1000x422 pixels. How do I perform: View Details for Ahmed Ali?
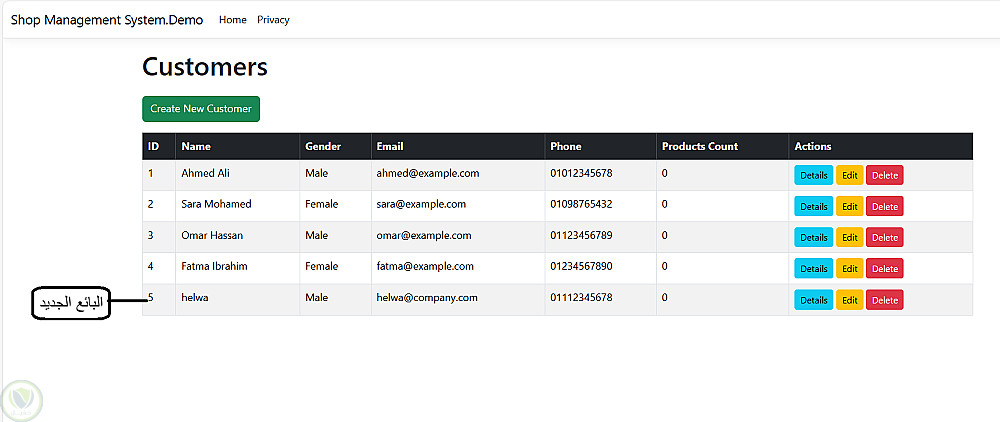813,175
